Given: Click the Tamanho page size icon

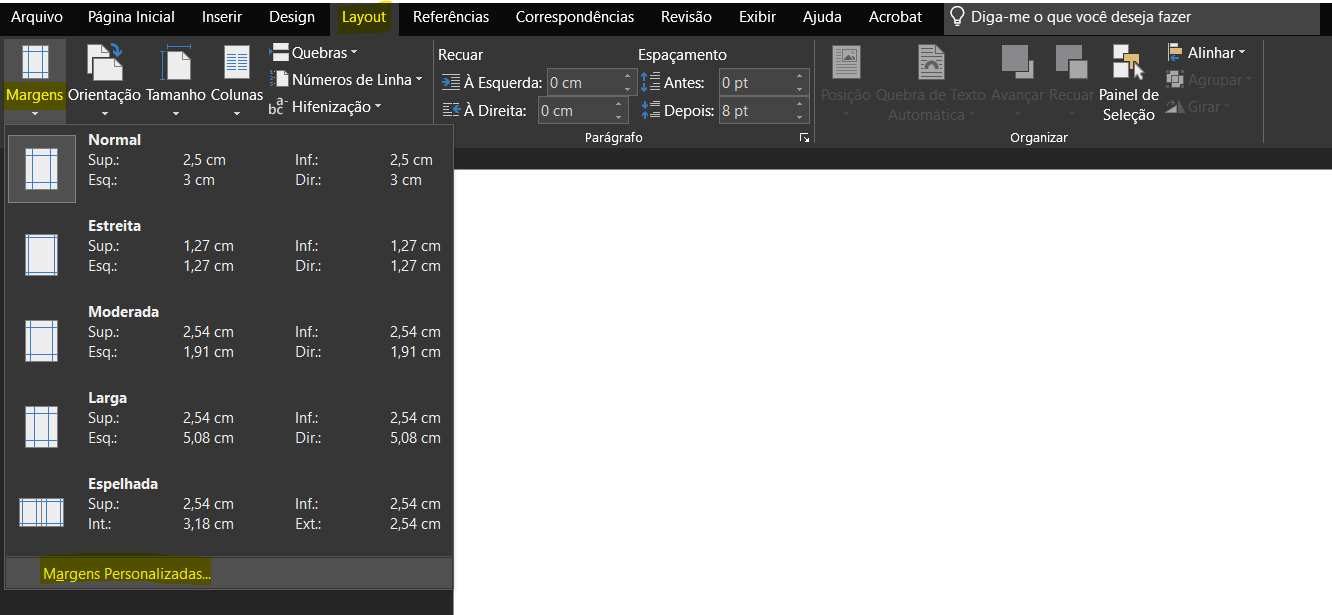Looking at the screenshot, I should (175, 64).
